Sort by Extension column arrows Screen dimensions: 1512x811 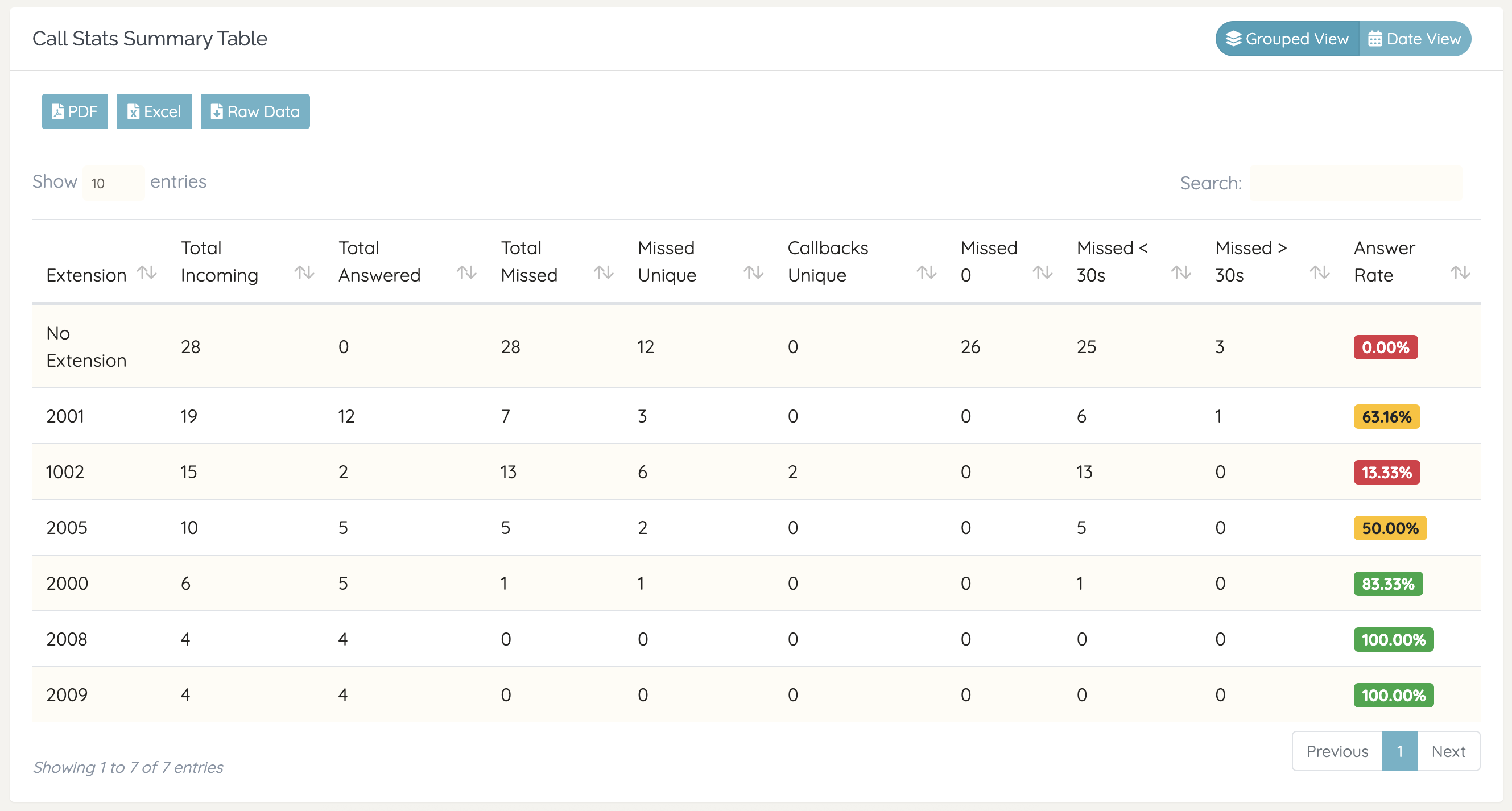point(147,272)
